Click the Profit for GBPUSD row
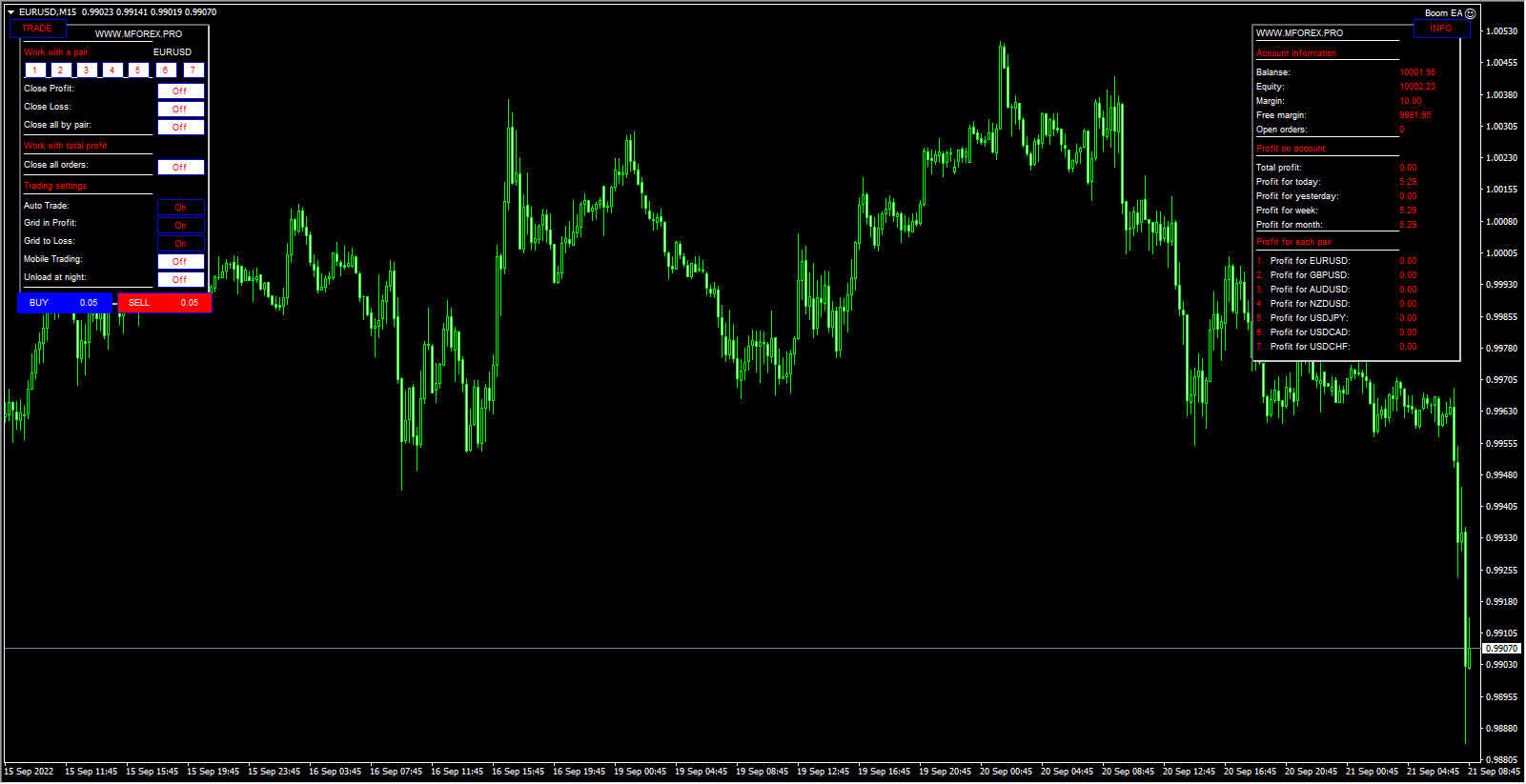Image resolution: width=1526 pixels, height=784 pixels. [x=1336, y=275]
